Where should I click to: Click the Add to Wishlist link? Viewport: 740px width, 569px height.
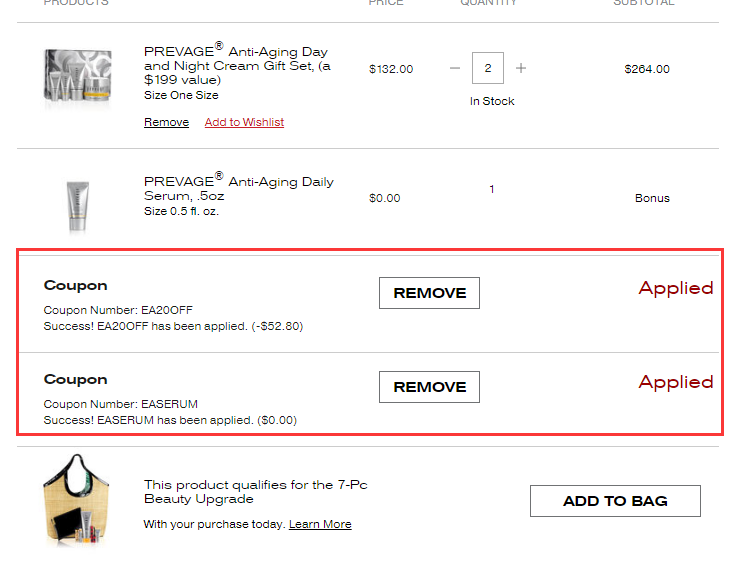pos(244,122)
